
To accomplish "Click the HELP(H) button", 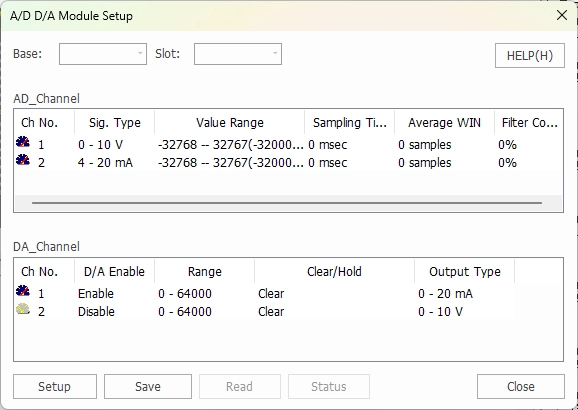I will point(530,56).
